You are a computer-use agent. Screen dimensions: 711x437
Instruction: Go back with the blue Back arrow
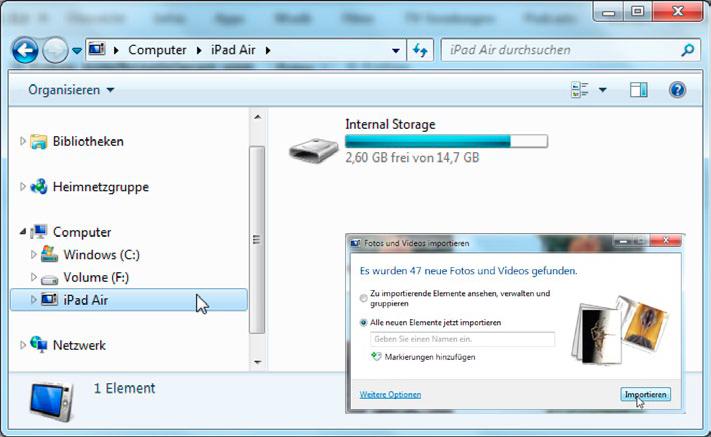[25, 50]
